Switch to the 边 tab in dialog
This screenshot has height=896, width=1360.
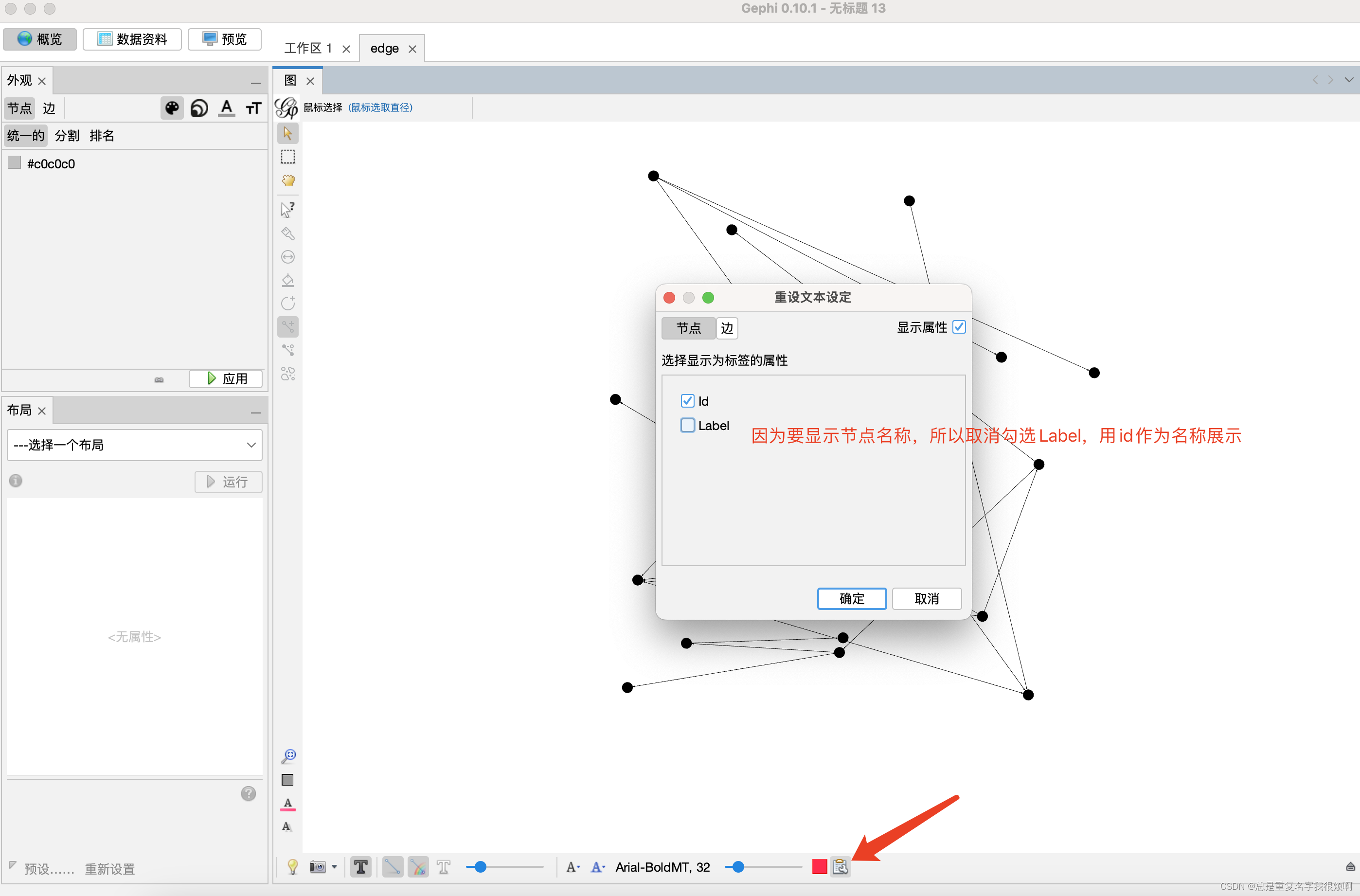[726, 328]
